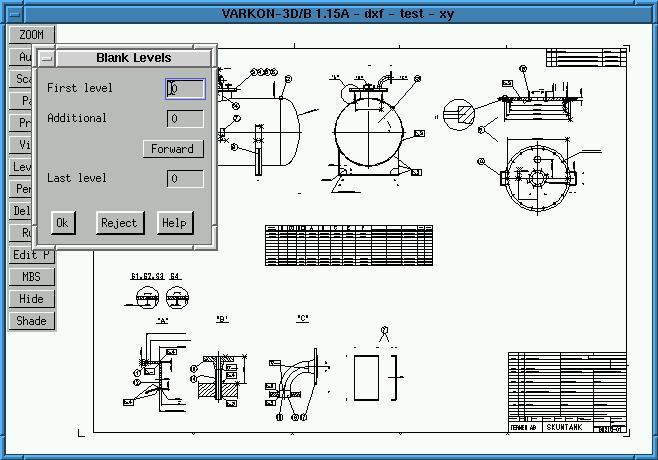This screenshot has width=658, height=460.
Task: Click the MBS toolbar button
Action: click(x=32, y=277)
